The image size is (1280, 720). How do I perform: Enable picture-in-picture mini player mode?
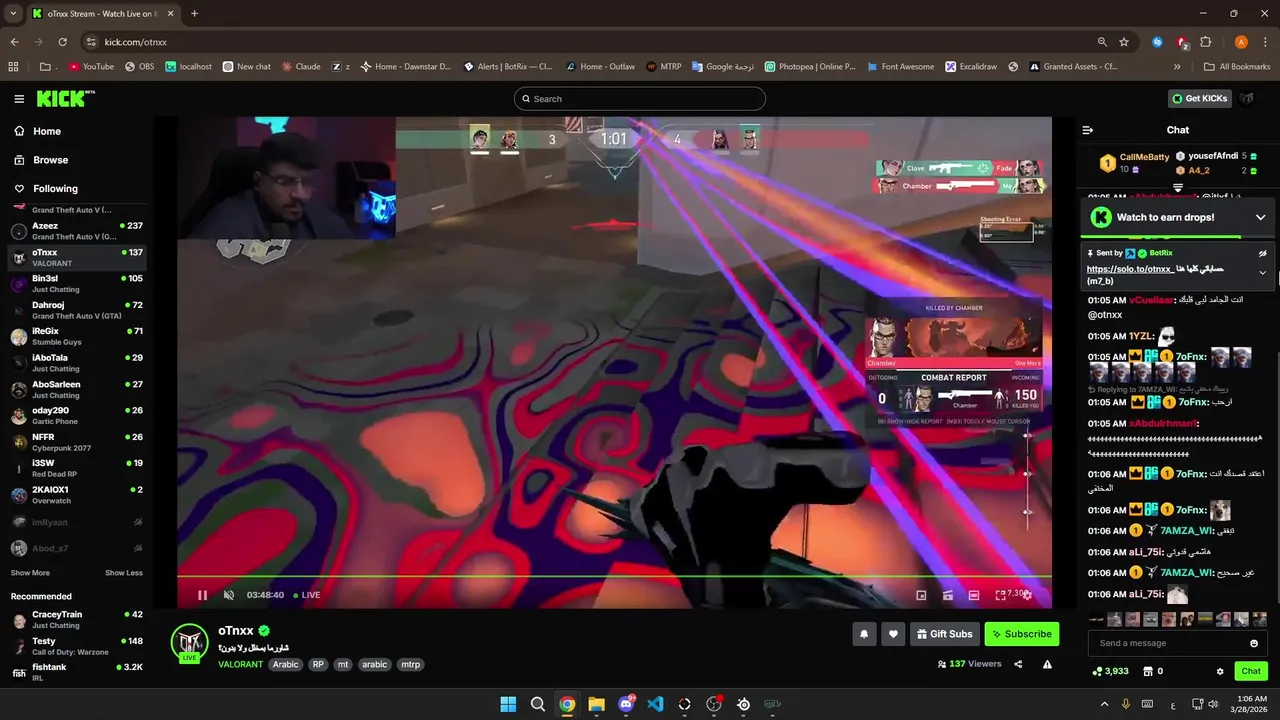pyautogui.click(x=921, y=595)
